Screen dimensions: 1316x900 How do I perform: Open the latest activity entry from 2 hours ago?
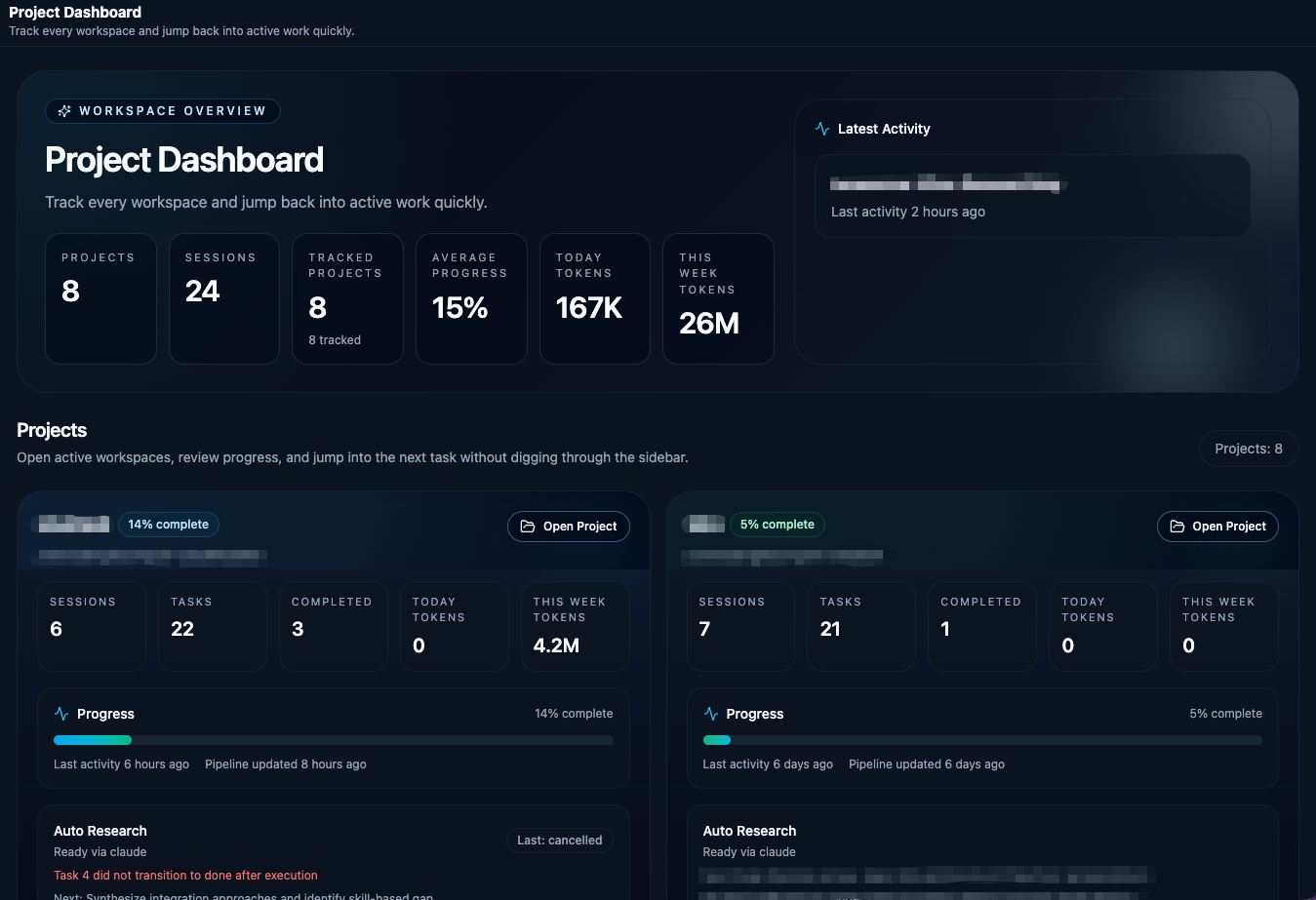click(1031, 195)
